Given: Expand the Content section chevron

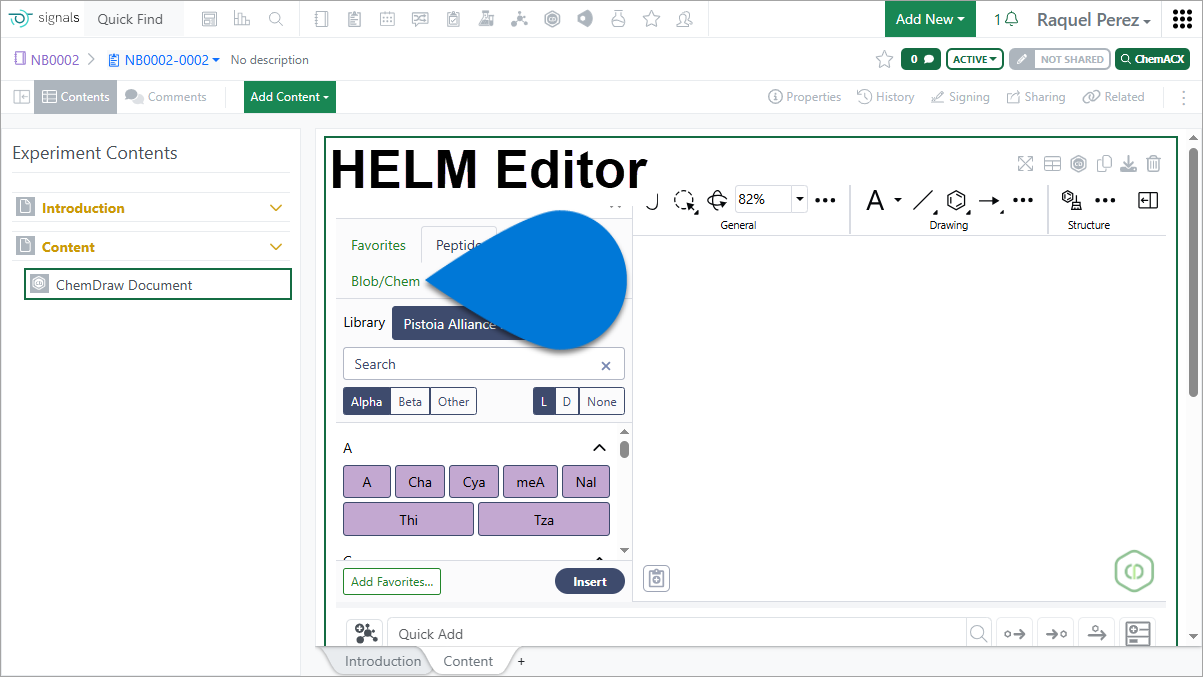Looking at the screenshot, I should click(277, 247).
